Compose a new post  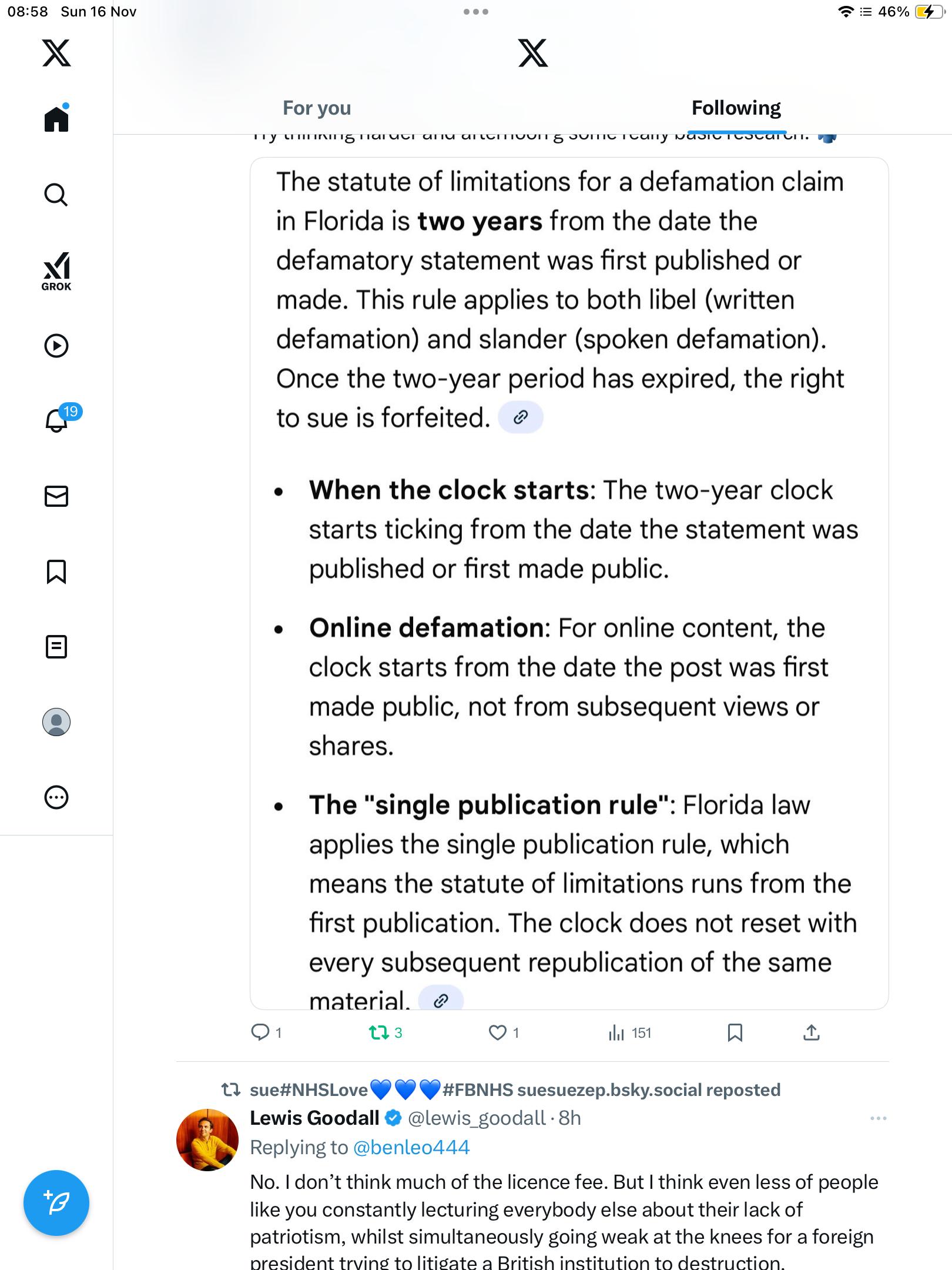click(x=56, y=1203)
